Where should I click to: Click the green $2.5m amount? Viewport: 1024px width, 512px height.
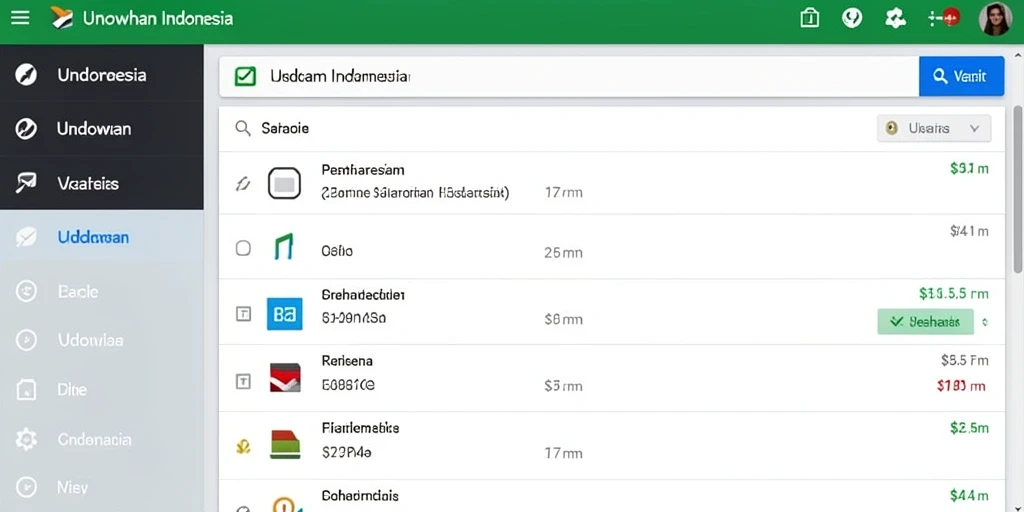(969, 428)
